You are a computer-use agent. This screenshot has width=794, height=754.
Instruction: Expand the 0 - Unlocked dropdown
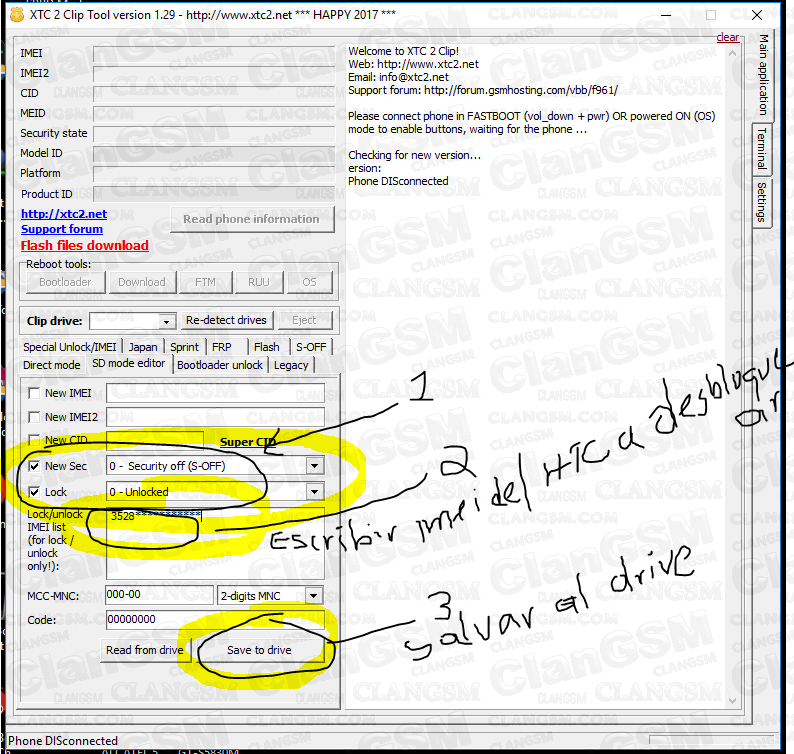pos(314,491)
